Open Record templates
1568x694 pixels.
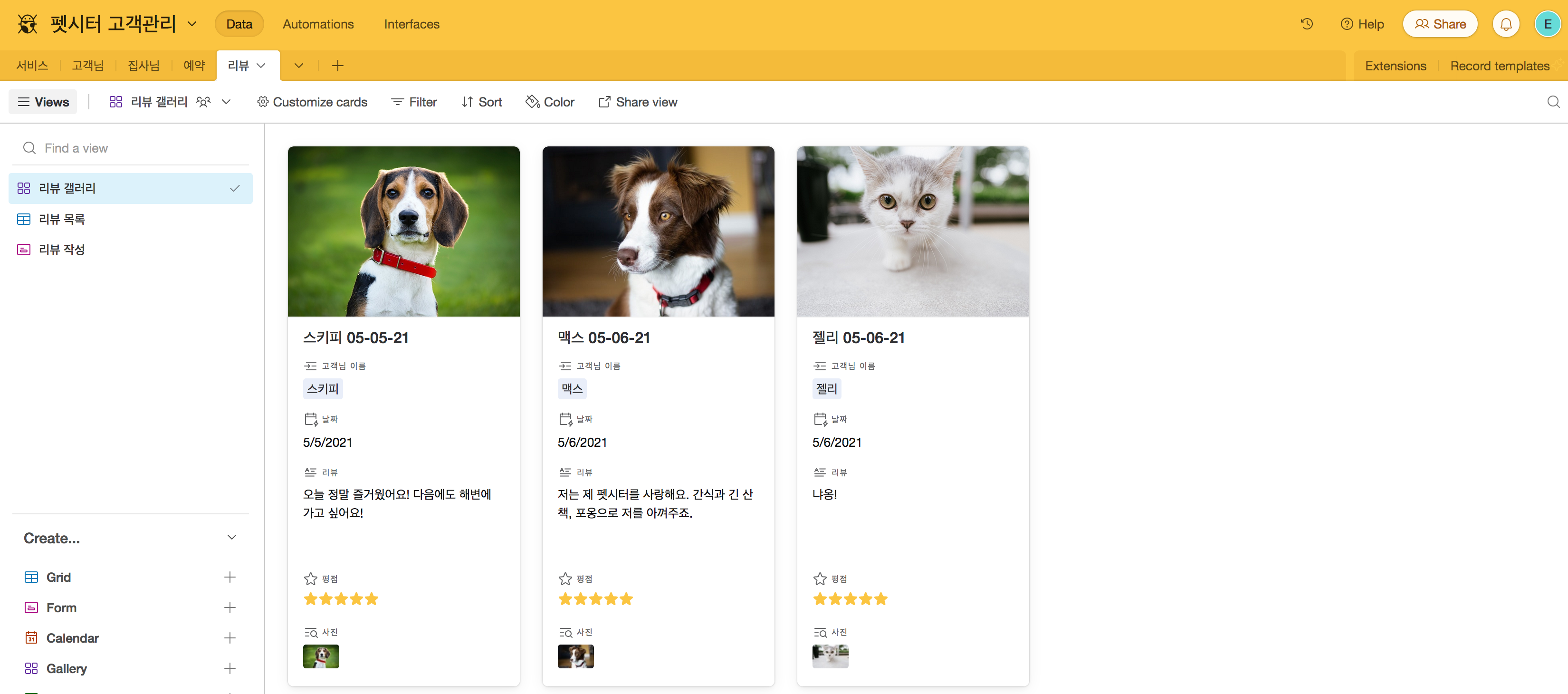(x=1499, y=66)
